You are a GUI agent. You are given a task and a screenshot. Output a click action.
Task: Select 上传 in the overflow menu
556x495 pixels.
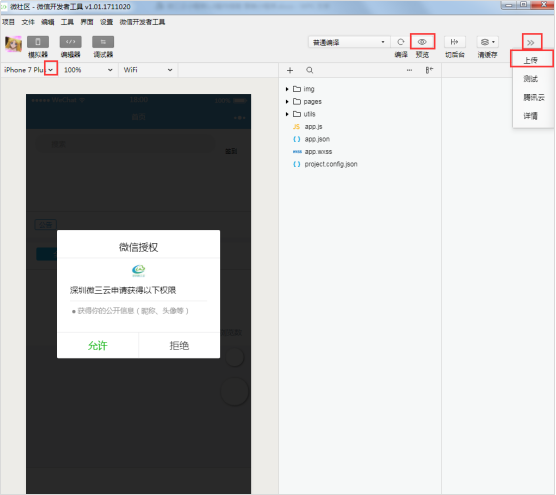click(x=531, y=60)
